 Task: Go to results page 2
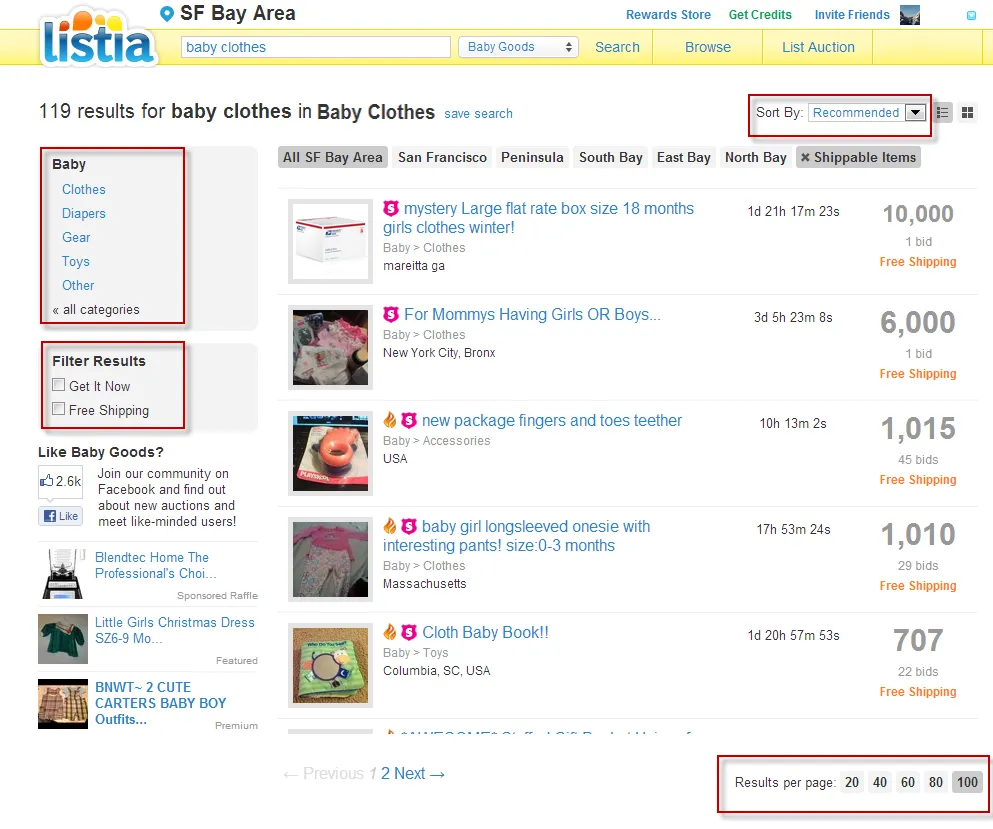(385, 773)
